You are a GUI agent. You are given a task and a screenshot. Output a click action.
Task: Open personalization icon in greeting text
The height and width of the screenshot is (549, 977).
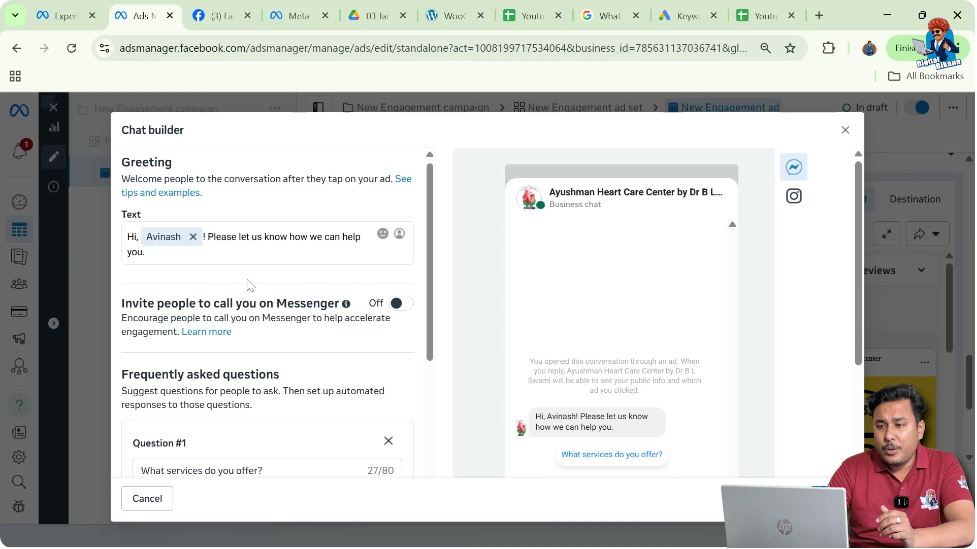(400, 233)
